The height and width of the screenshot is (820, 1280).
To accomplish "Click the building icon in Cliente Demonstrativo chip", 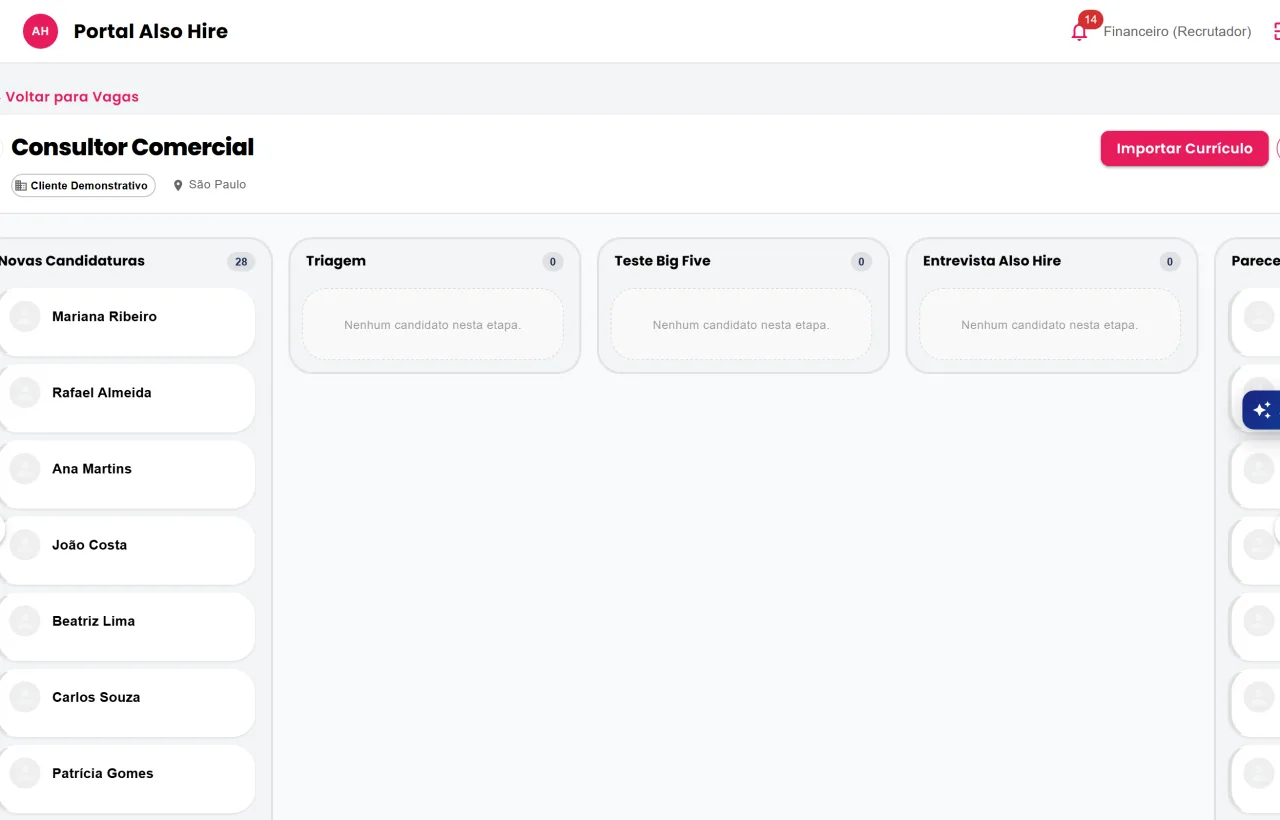I will (21, 186).
